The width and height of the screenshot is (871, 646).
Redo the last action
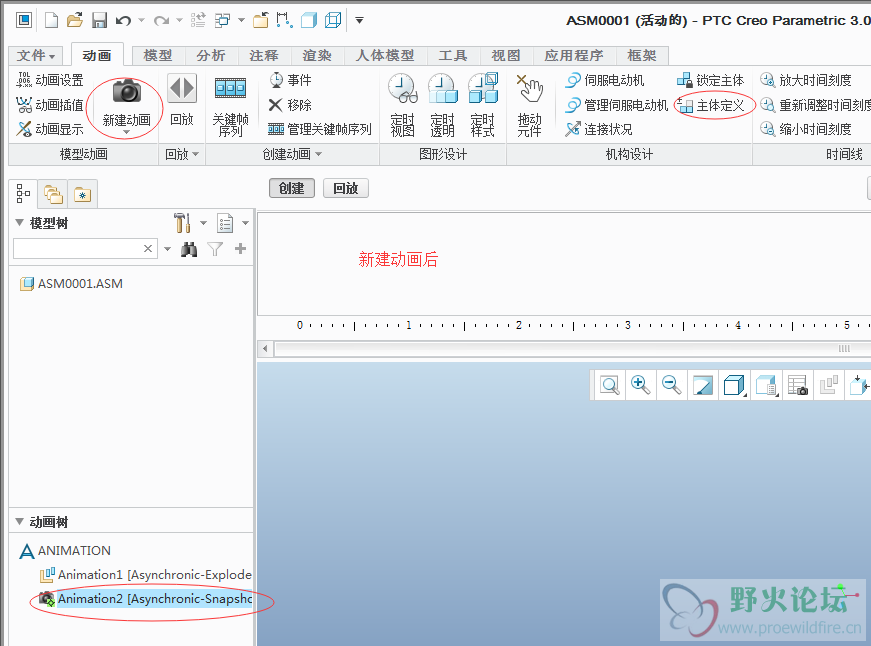[x=161, y=21]
